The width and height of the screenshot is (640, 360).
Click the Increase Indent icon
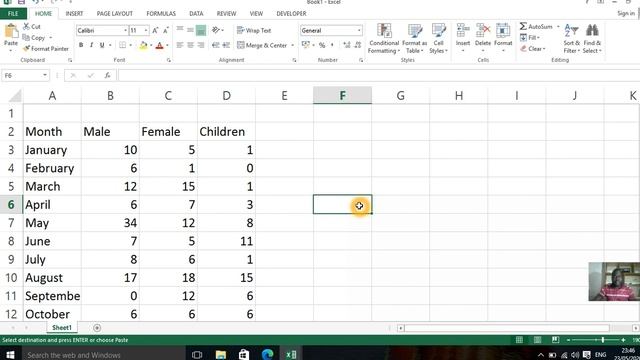tap(226, 45)
